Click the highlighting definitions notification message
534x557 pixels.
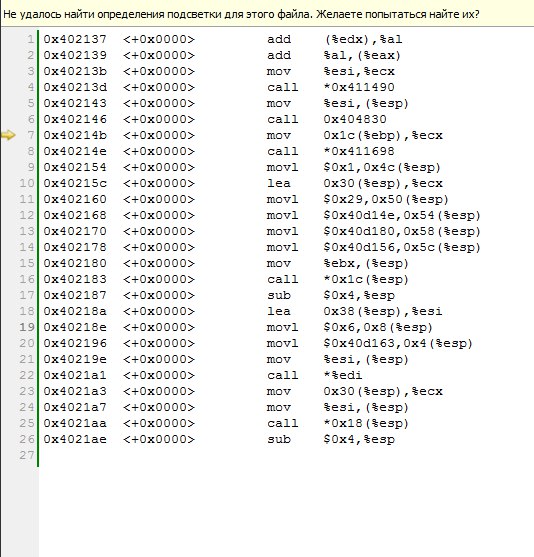tap(241, 15)
